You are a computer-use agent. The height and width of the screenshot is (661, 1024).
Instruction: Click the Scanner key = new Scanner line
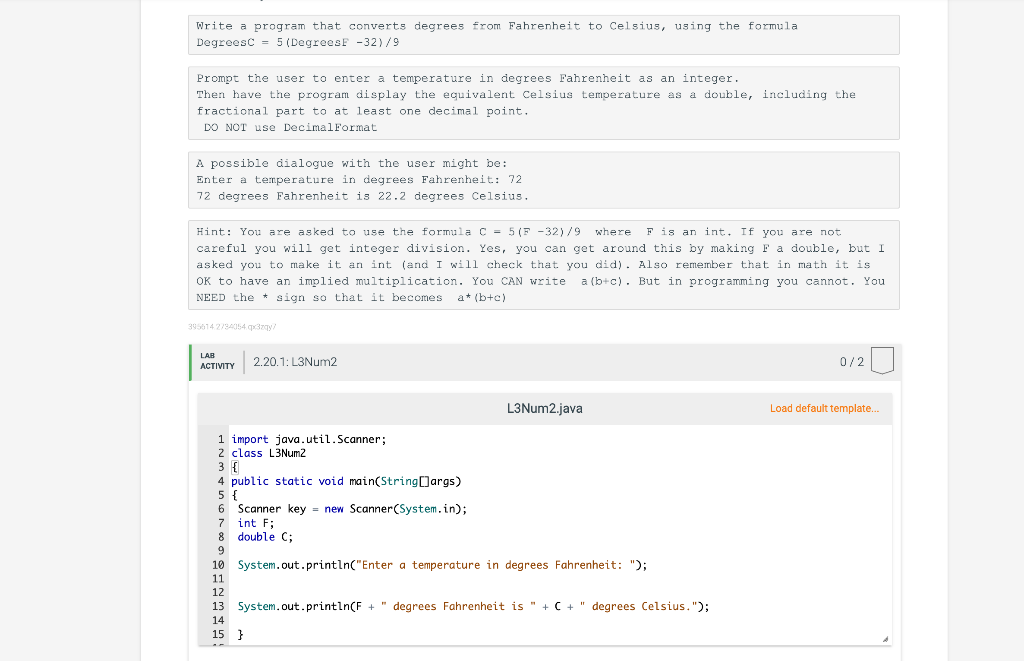tap(353, 509)
